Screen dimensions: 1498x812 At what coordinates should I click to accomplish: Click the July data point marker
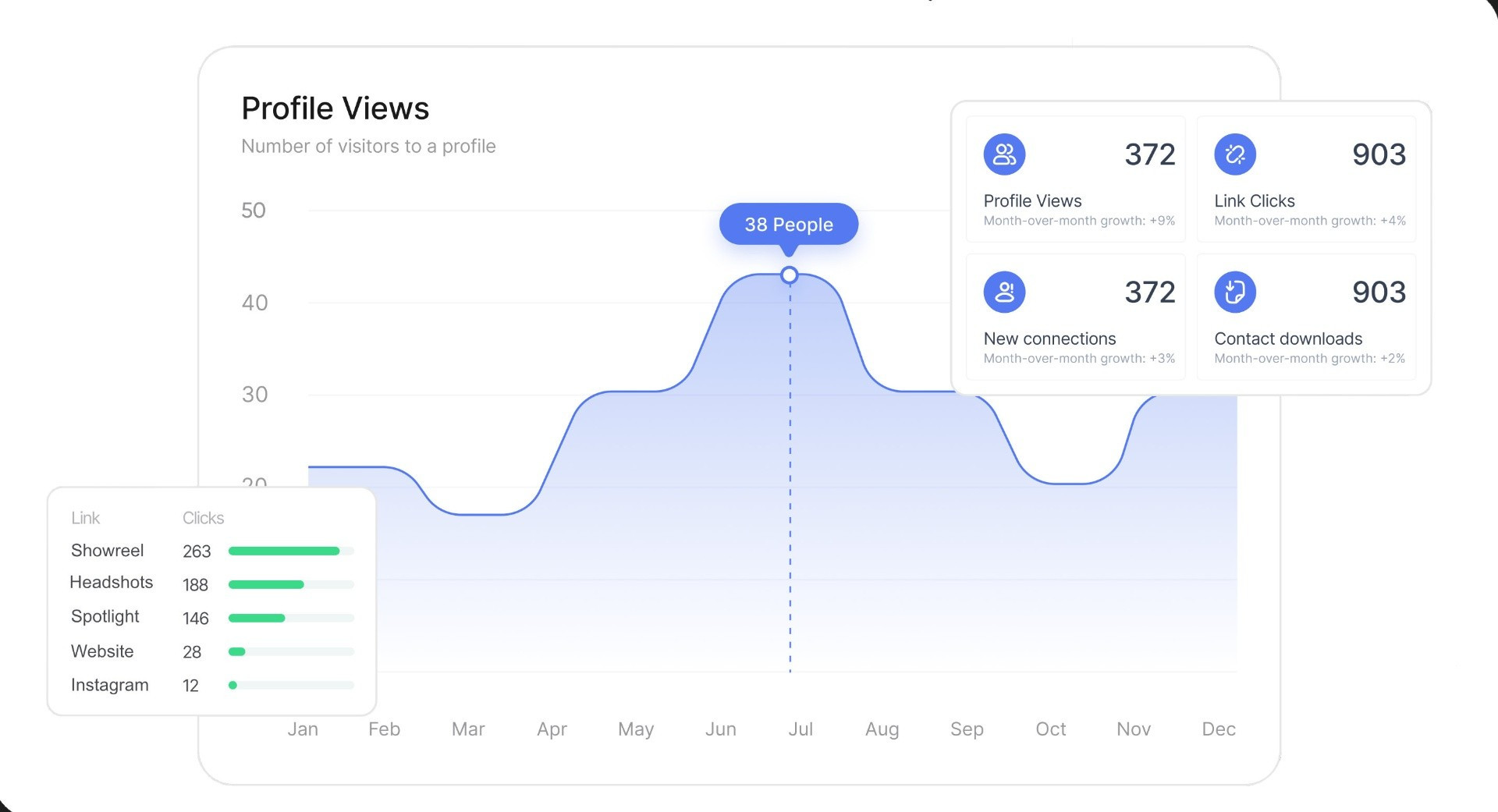point(789,275)
